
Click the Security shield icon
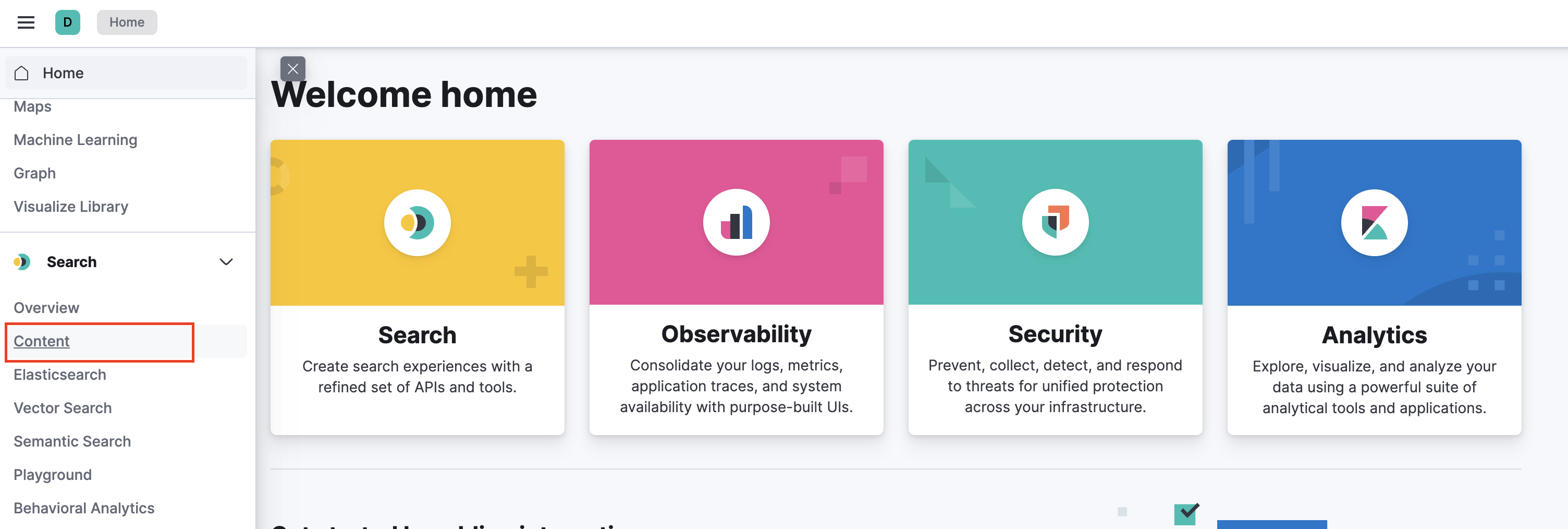1055,222
